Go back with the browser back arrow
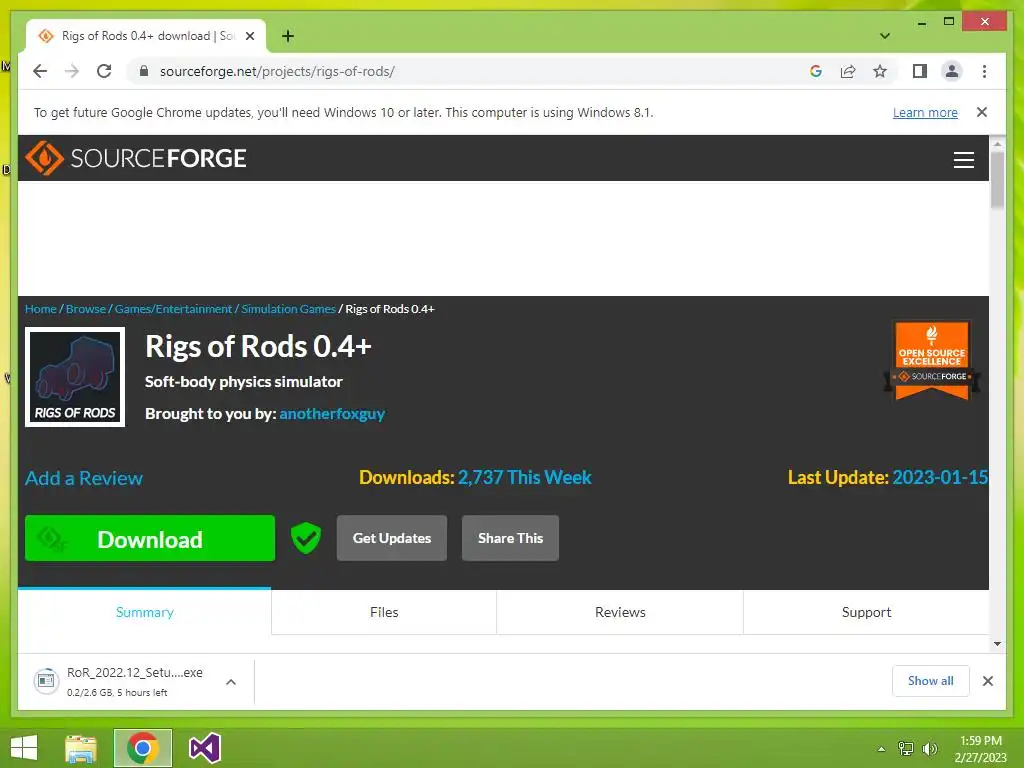 [40, 71]
